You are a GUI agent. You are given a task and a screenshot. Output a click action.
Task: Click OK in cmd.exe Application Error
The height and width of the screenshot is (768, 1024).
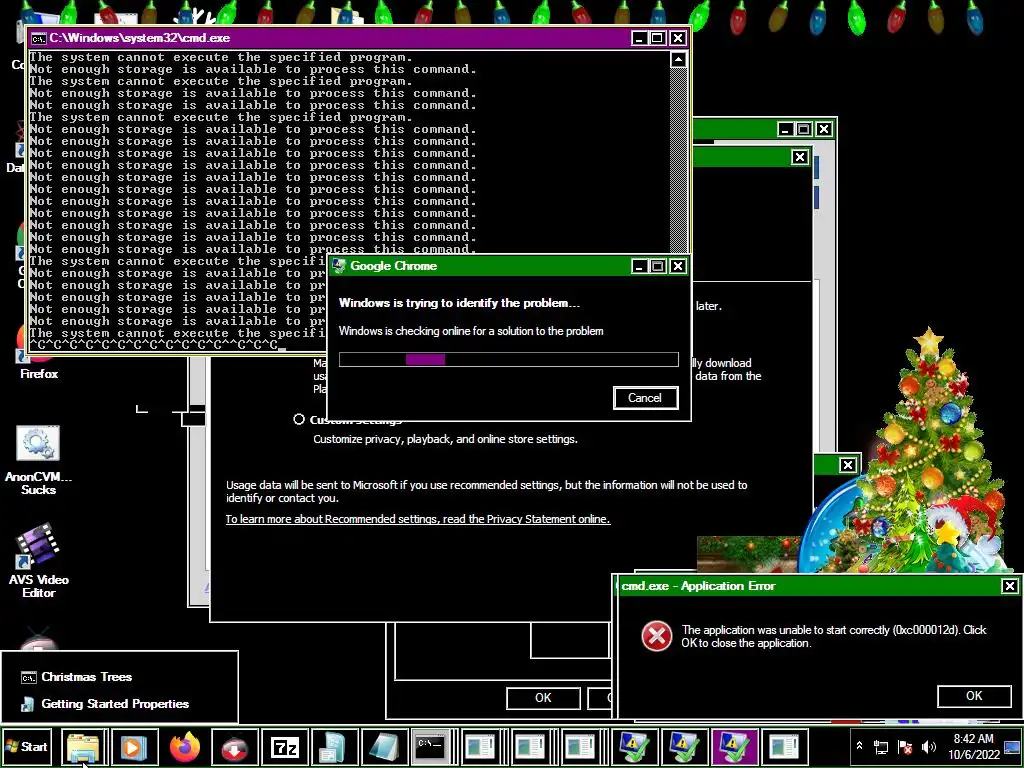point(974,696)
